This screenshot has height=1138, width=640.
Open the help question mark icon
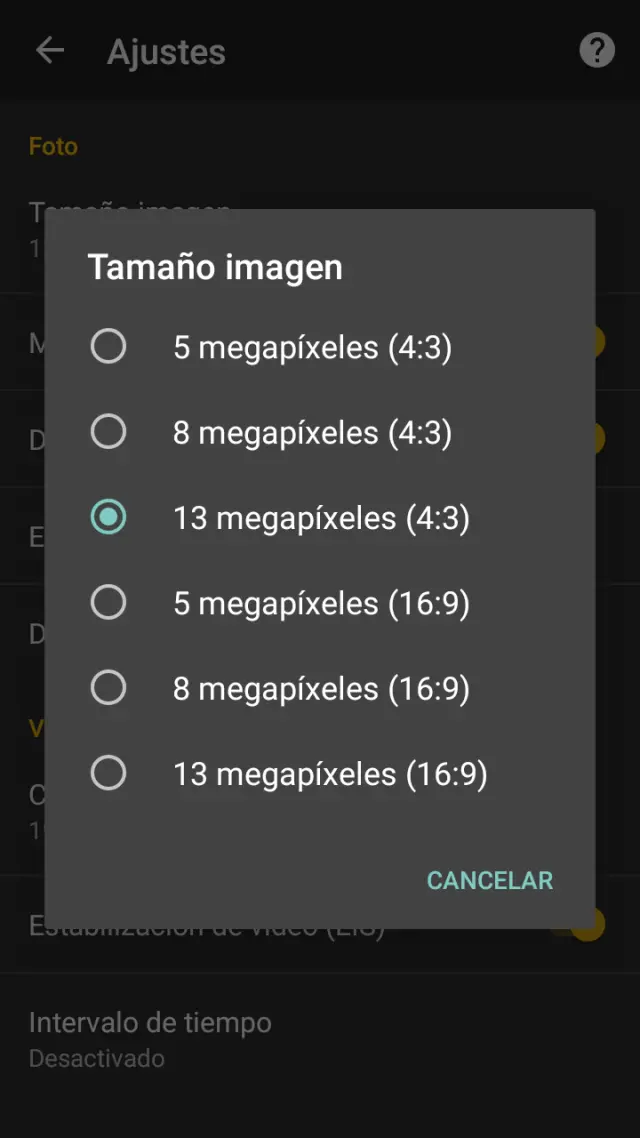(597, 50)
